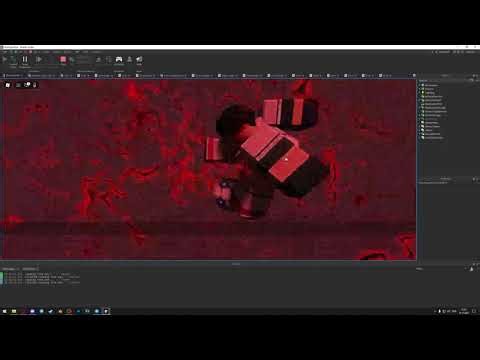Select ServerScriptService in the Explorer tree

434,111
